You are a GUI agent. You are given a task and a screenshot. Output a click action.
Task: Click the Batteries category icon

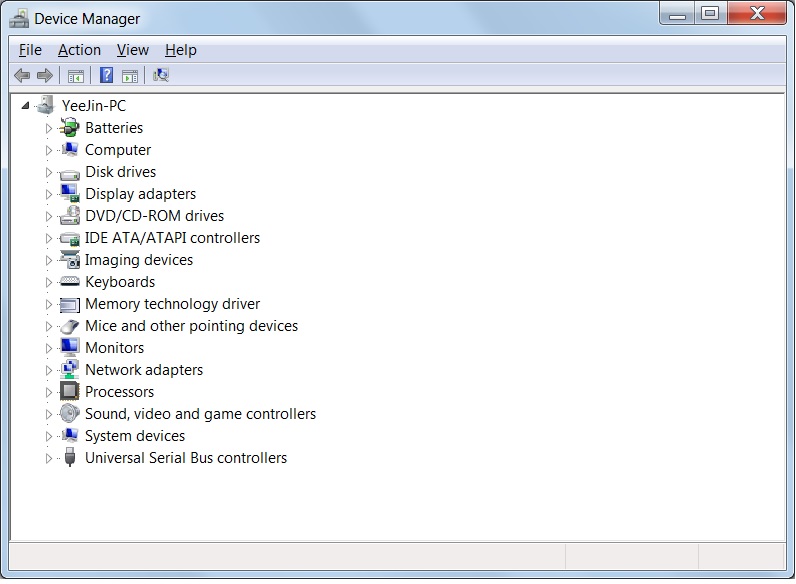pyautogui.click(x=70, y=127)
